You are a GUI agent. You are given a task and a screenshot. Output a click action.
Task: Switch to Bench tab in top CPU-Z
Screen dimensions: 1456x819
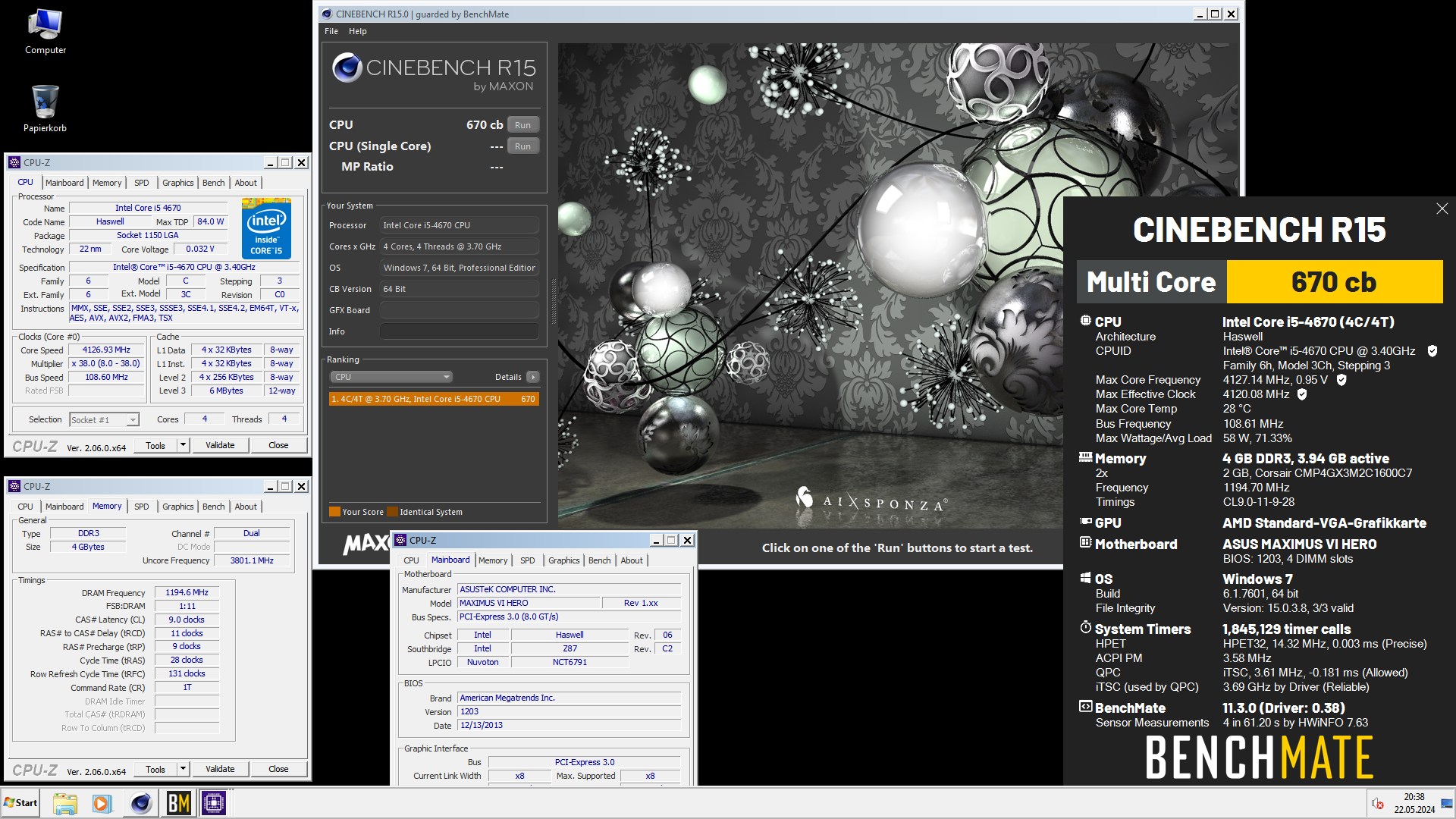214,183
